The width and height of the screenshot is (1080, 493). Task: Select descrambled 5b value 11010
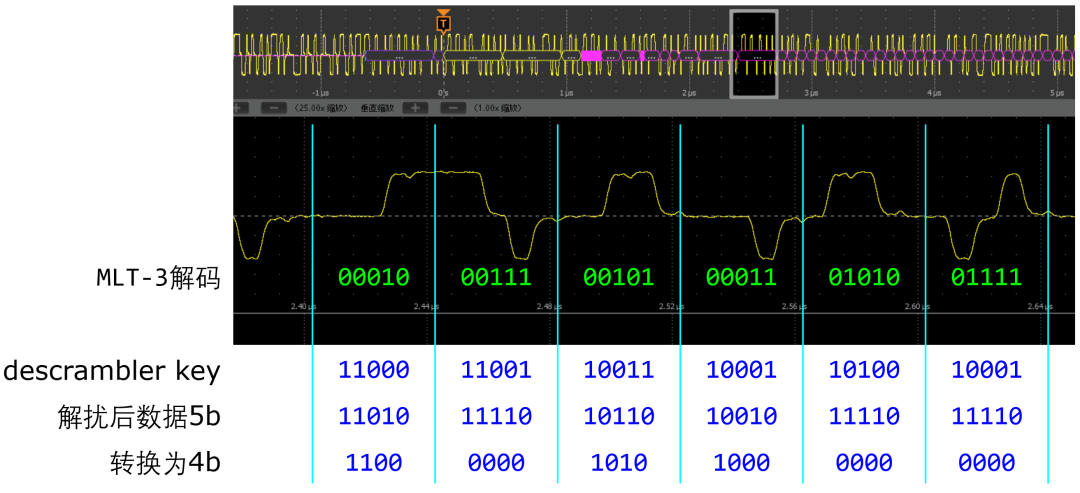point(373,416)
